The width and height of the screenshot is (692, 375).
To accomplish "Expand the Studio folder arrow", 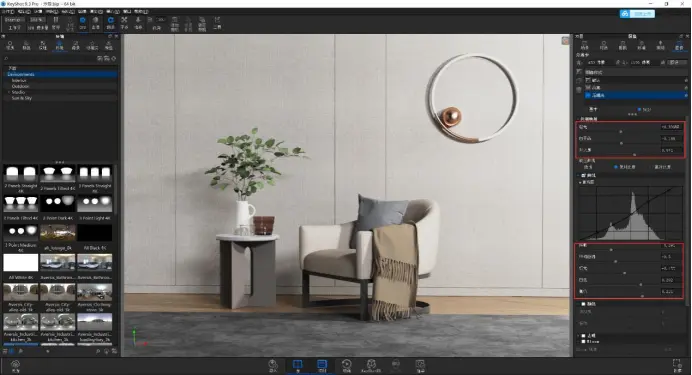I will 9,92.
